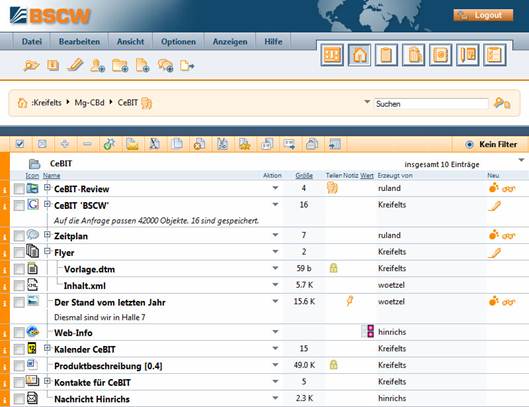Open the Nachricht Hinrichs entry

(x=92, y=399)
